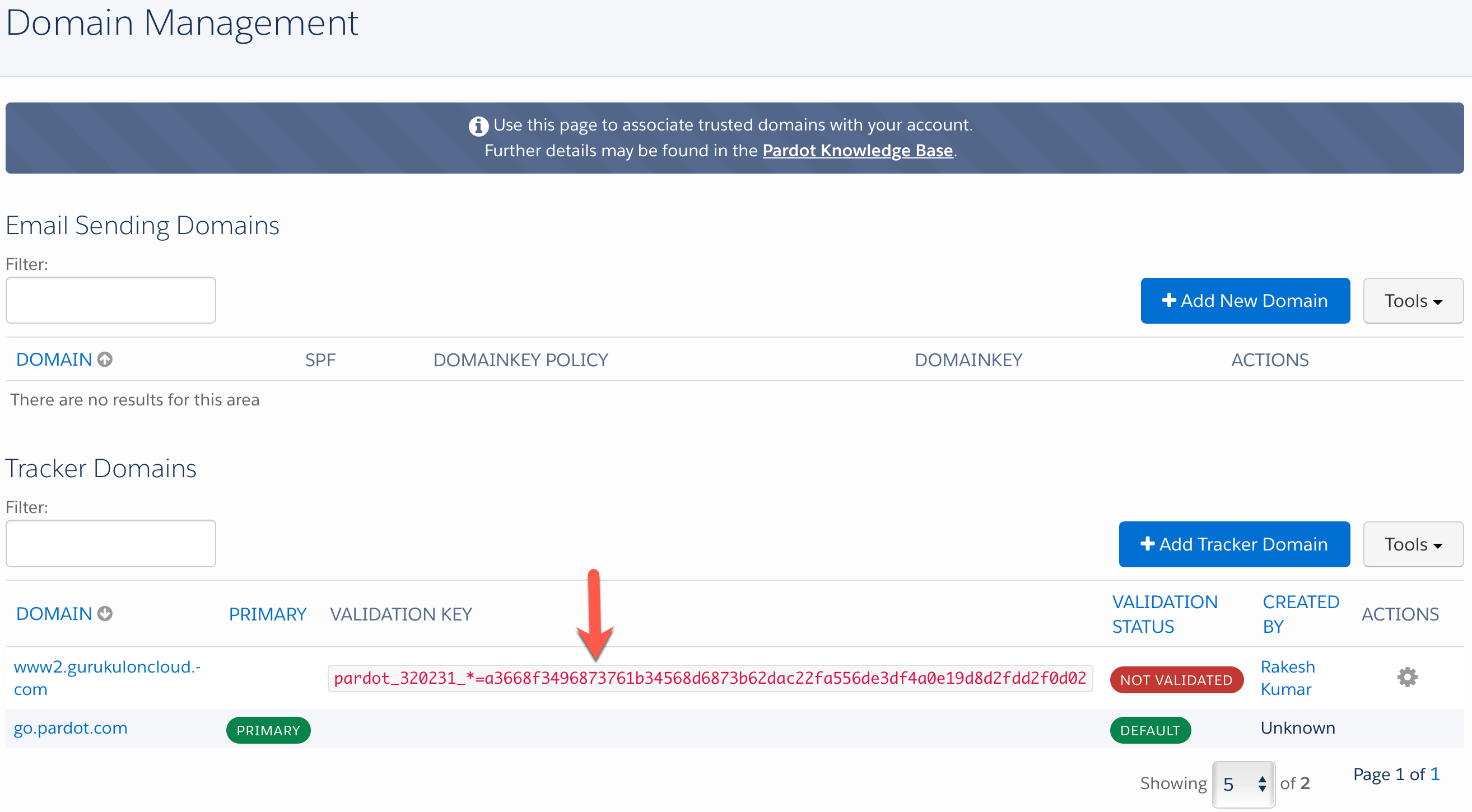Click Add New Domain button
This screenshot has width=1472, height=812.
click(1245, 301)
